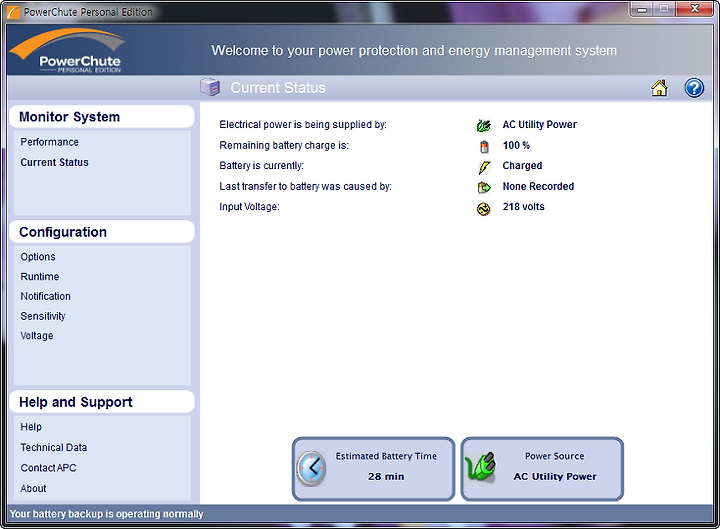Click status bar 'Your battery backup is operating normally'

(107, 514)
